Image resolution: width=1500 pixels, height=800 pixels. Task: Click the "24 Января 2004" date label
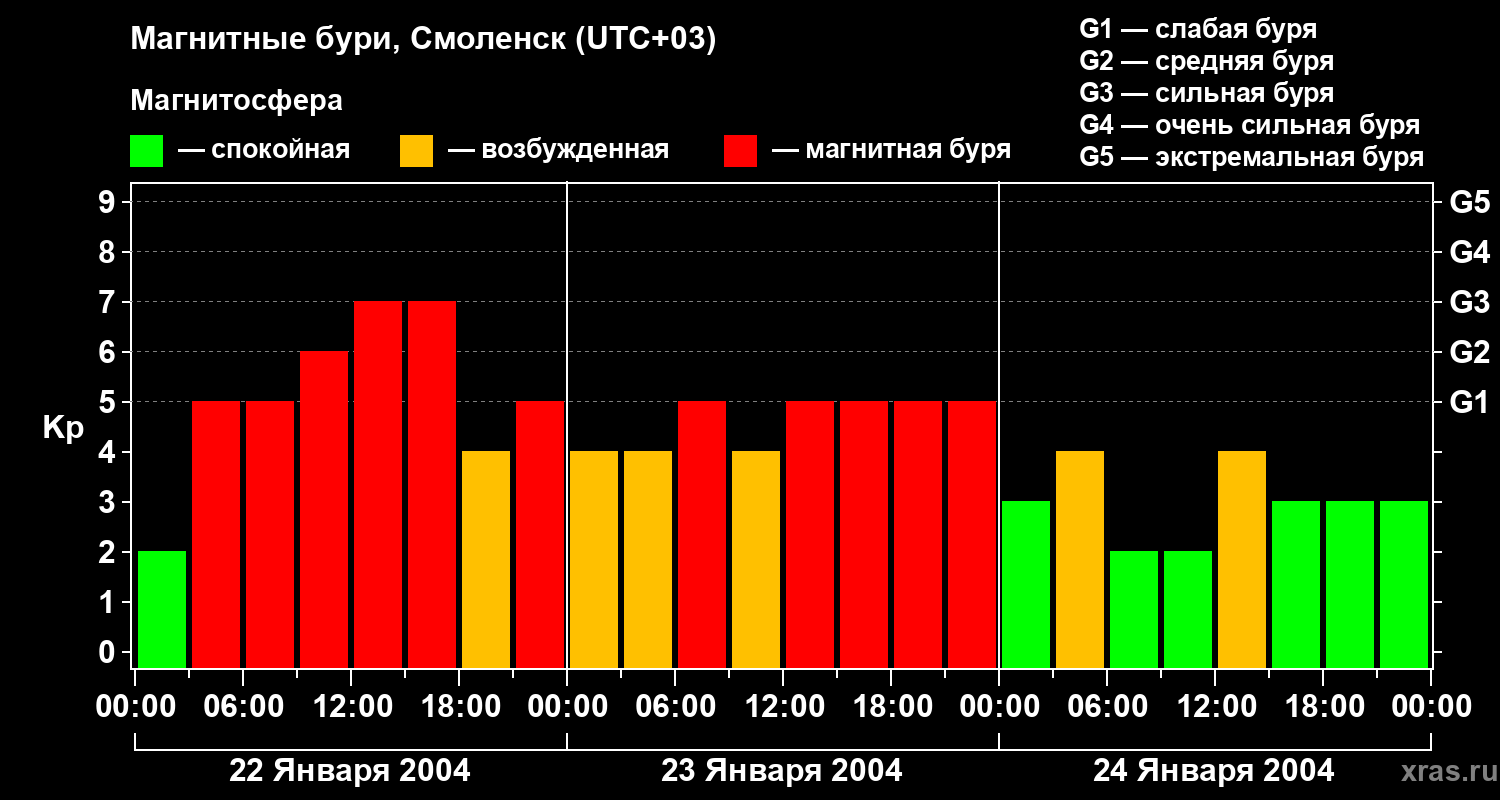[x=1213, y=771]
